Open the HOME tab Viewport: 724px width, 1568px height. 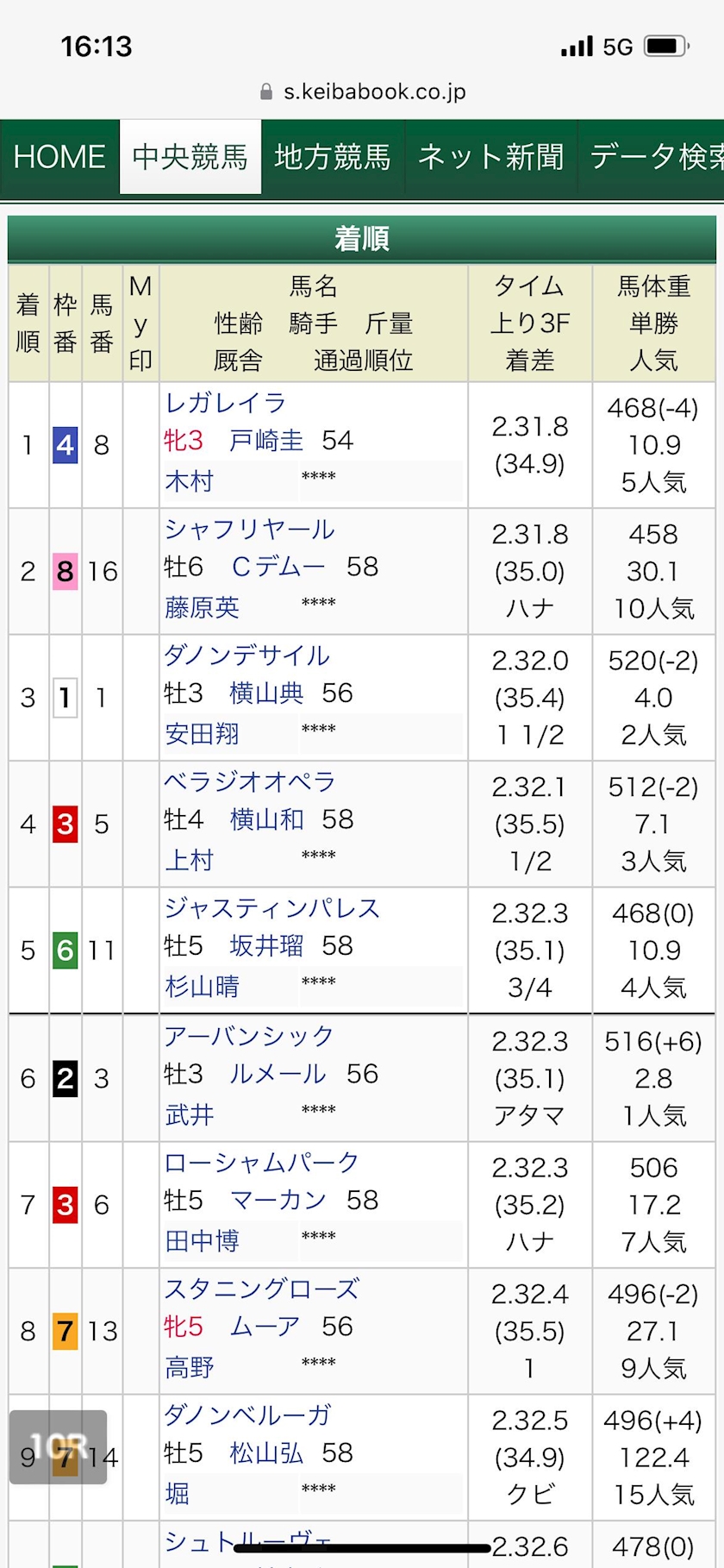pyautogui.click(x=59, y=157)
